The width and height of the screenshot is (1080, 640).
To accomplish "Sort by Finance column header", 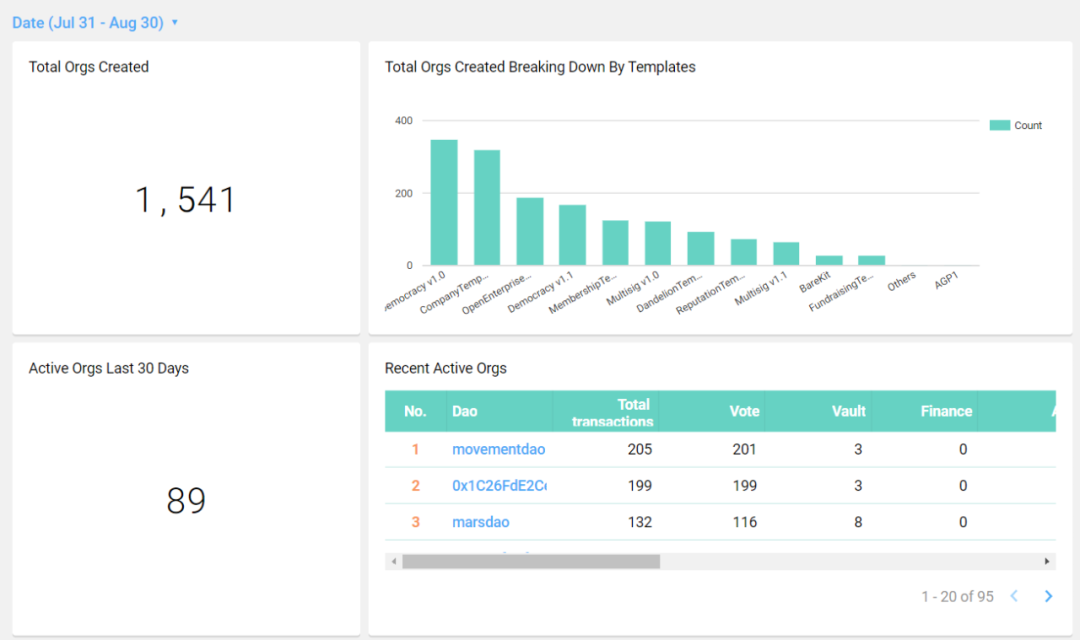I will coord(946,411).
